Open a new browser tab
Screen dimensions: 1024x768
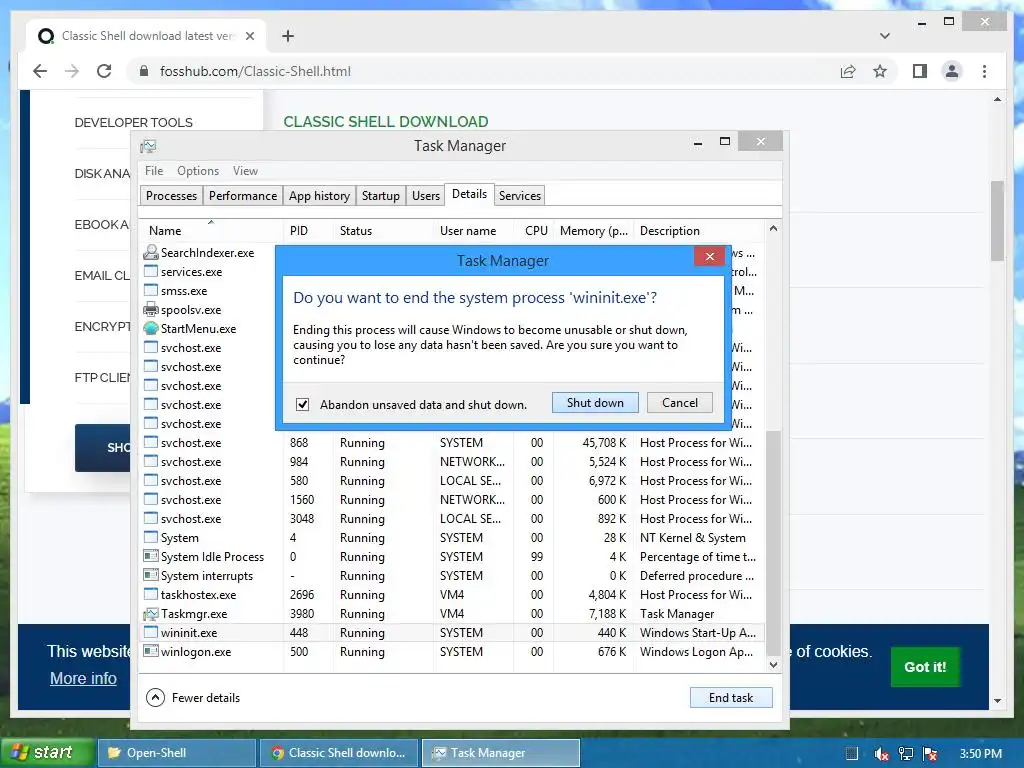[288, 36]
